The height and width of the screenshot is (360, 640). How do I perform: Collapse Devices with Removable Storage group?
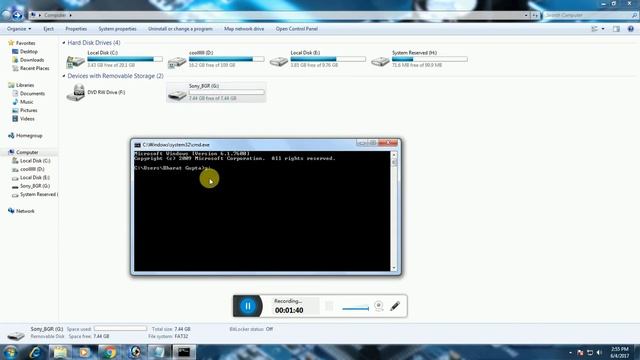coord(64,76)
